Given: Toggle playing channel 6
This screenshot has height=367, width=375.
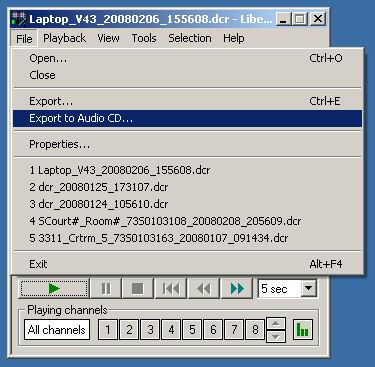Looking at the screenshot, I should pyautogui.click(x=213, y=330).
